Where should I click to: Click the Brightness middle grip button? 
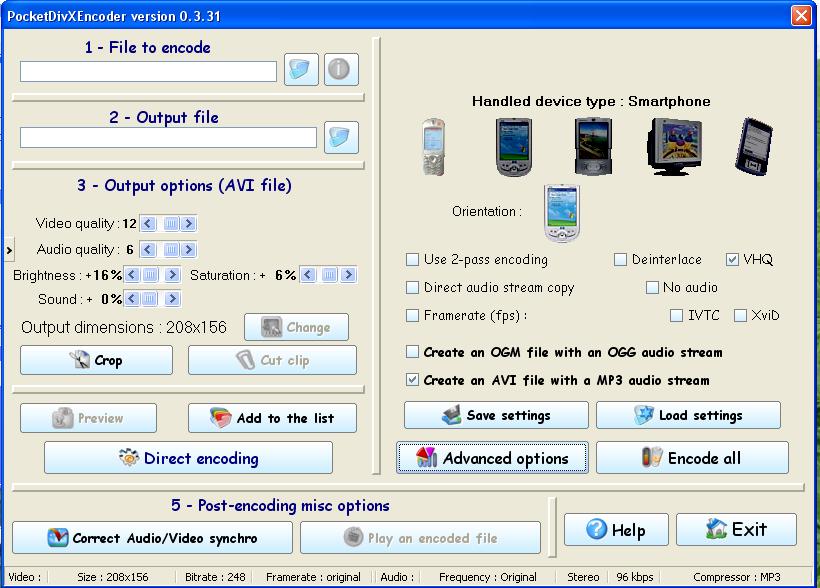point(150,275)
